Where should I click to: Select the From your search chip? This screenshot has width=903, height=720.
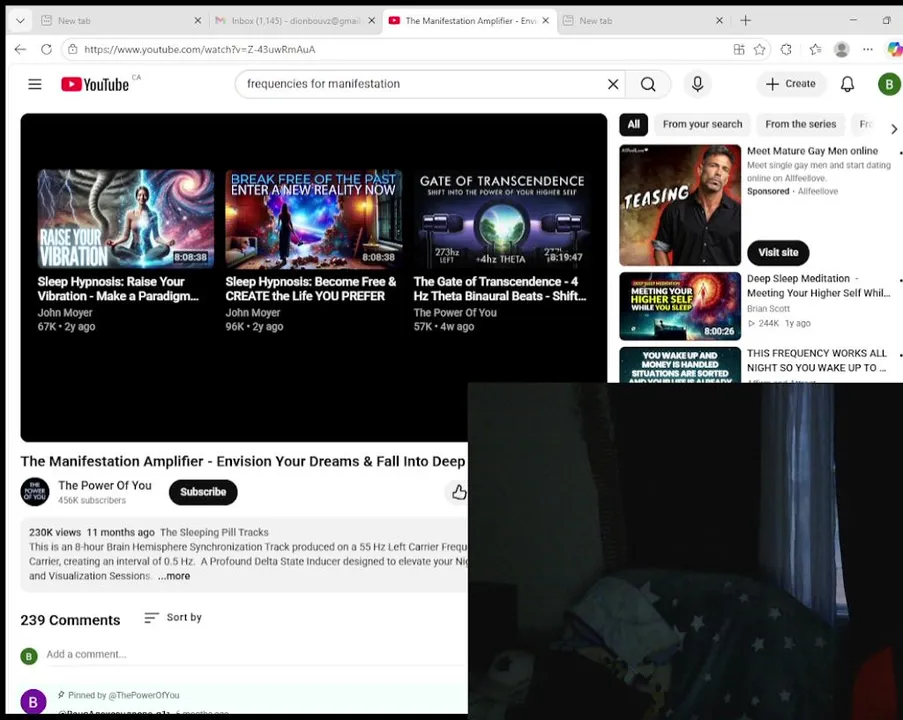pyautogui.click(x=702, y=124)
